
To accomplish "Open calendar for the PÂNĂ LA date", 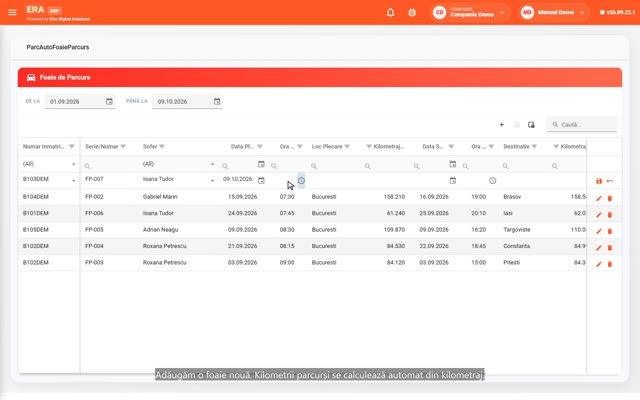I will (217, 101).
